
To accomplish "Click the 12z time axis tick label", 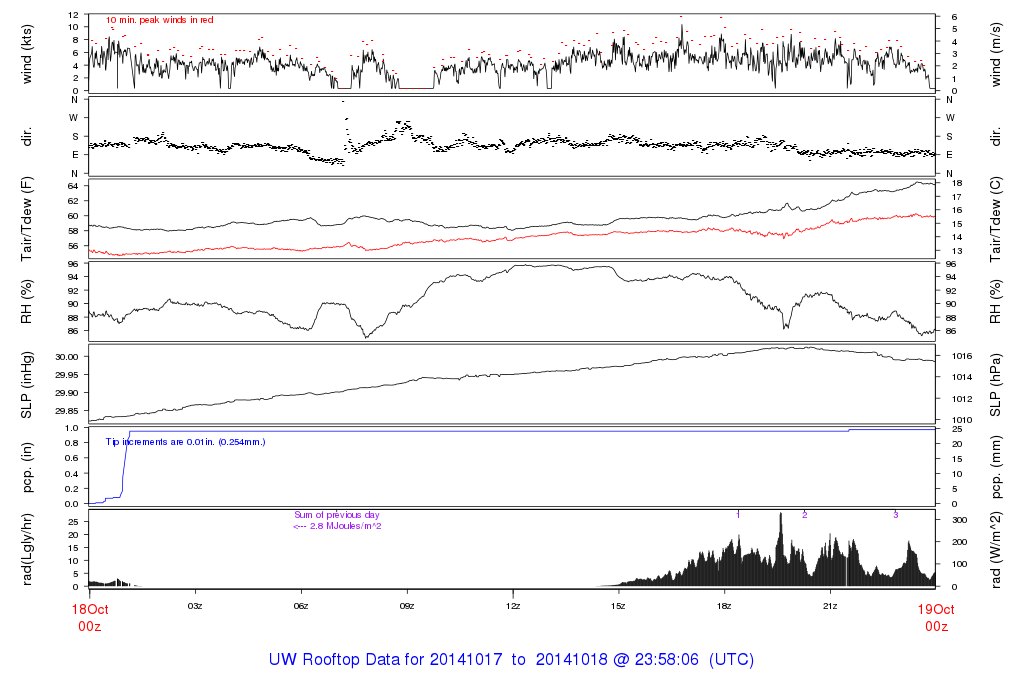I will [x=513, y=606].
